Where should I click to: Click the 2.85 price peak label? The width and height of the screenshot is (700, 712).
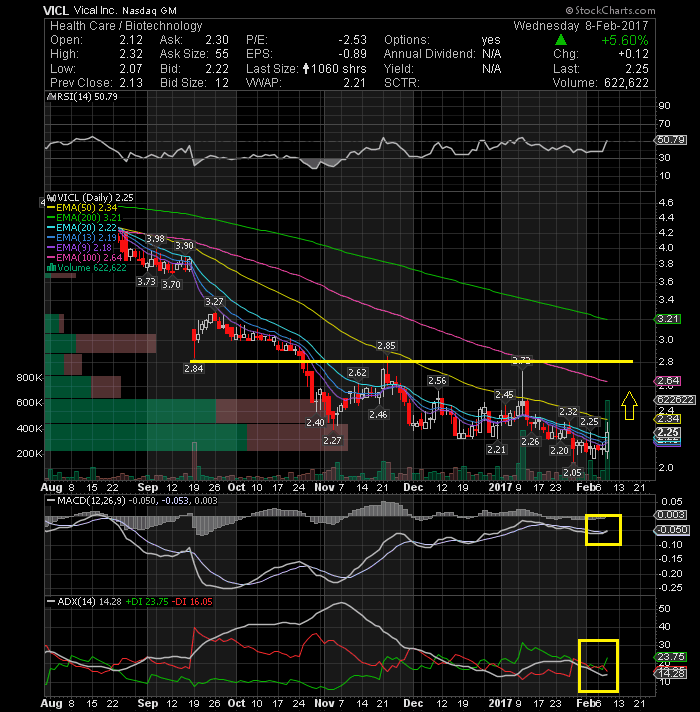tap(386, 346)
